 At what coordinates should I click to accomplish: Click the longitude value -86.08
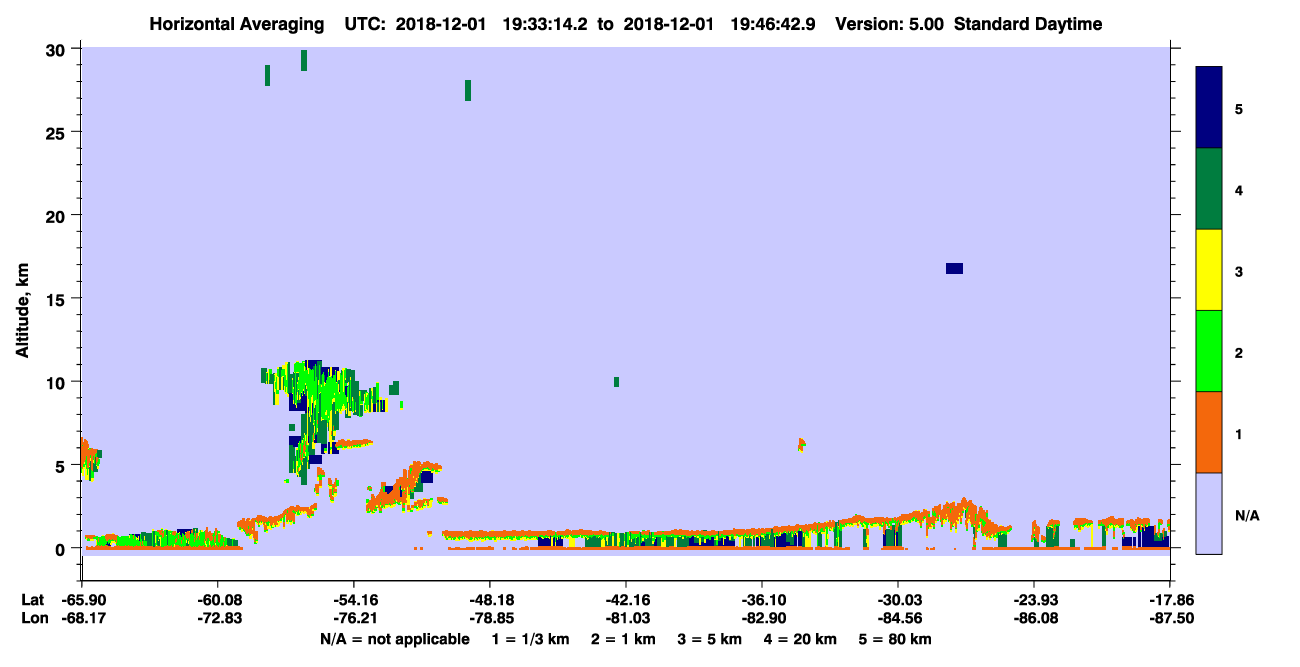(x=1034, y=619)
